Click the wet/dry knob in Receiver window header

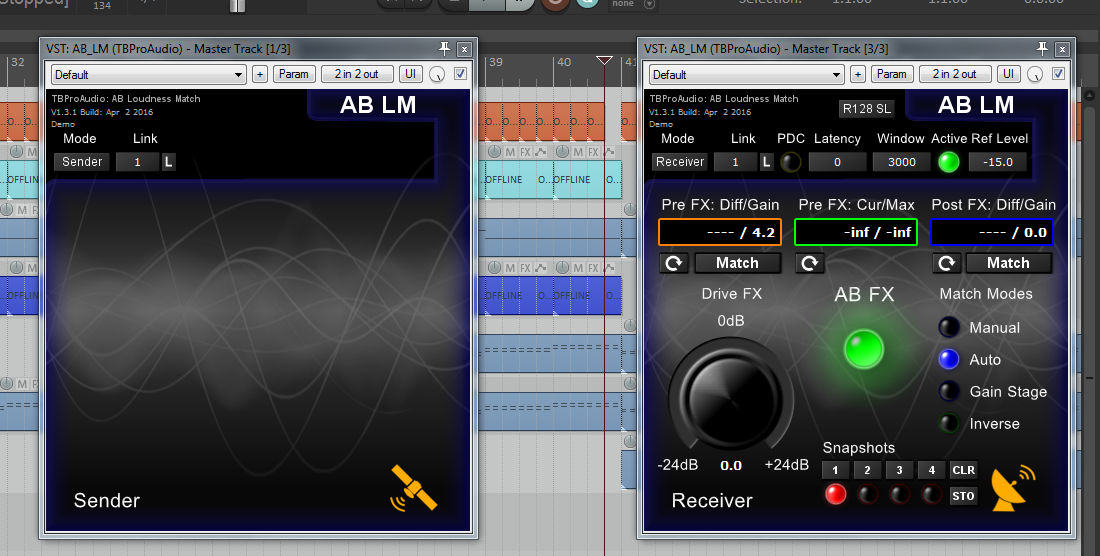click(x=1035, y=74)
